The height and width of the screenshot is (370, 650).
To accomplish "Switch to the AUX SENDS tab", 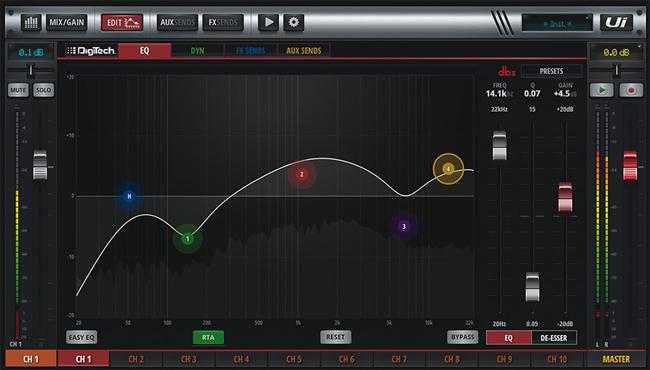I will point(303,51).
